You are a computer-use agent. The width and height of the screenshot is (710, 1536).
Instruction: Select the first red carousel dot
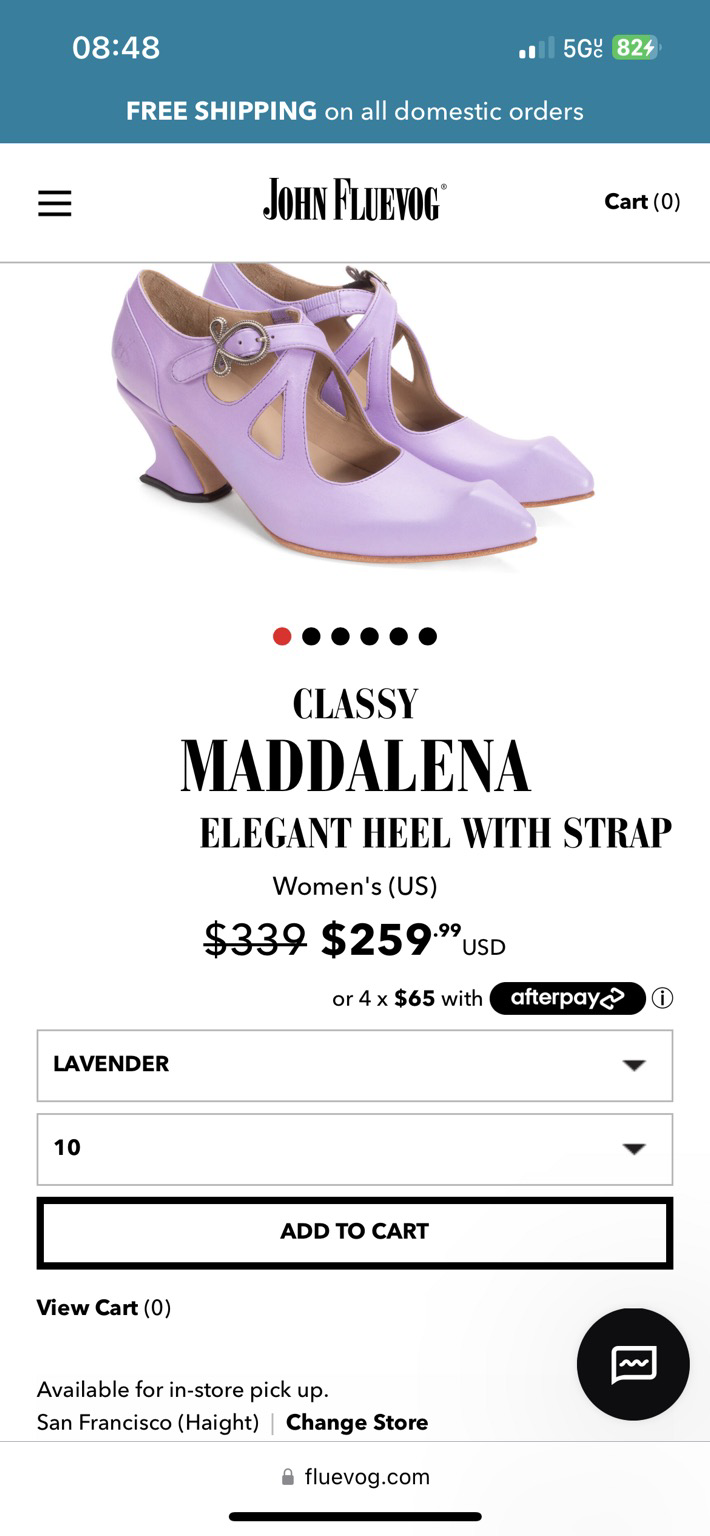[282, 636]
